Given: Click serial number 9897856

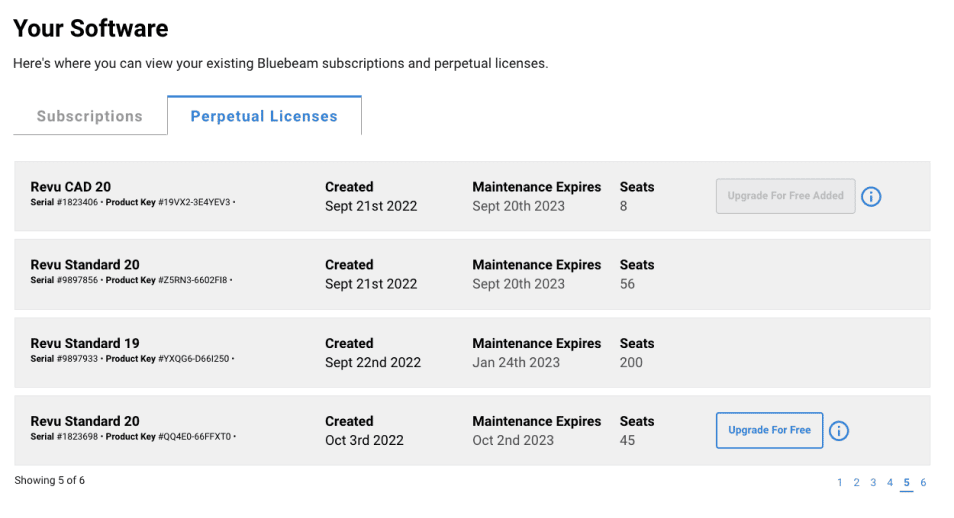Looking at the screenshot, I should pos(78,280).
